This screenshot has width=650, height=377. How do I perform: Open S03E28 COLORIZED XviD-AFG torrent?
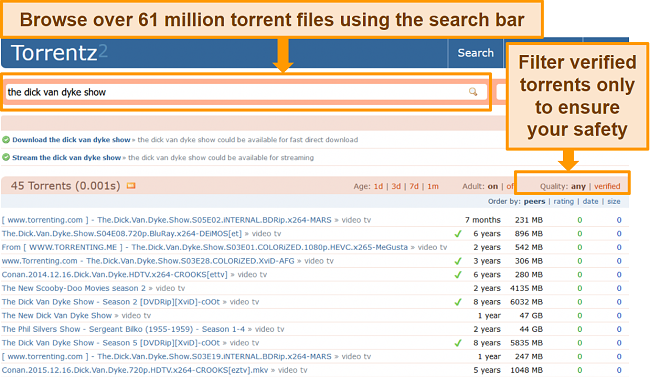click(x=148, y=261)
